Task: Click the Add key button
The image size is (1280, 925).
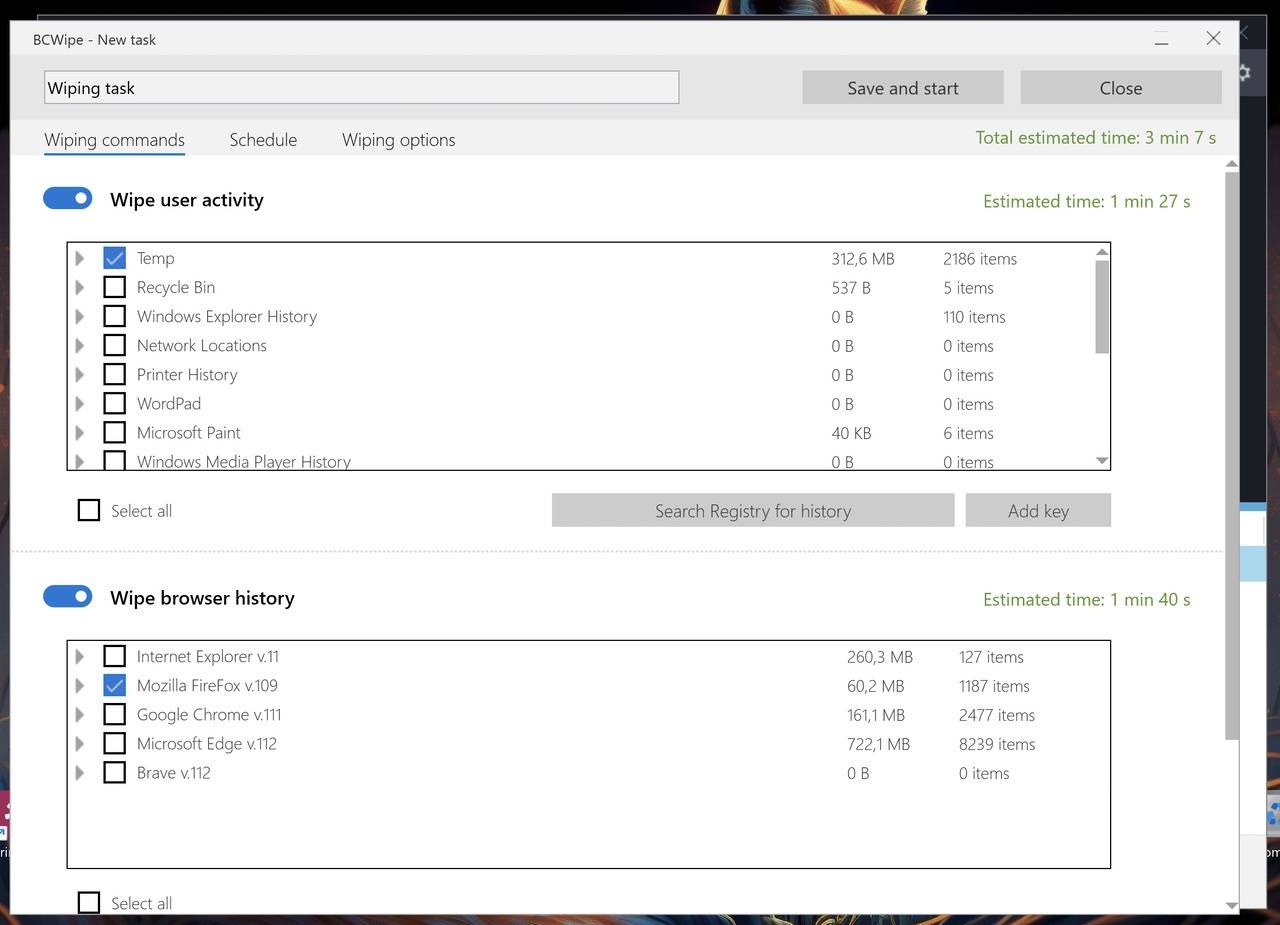Action: 1038,510
